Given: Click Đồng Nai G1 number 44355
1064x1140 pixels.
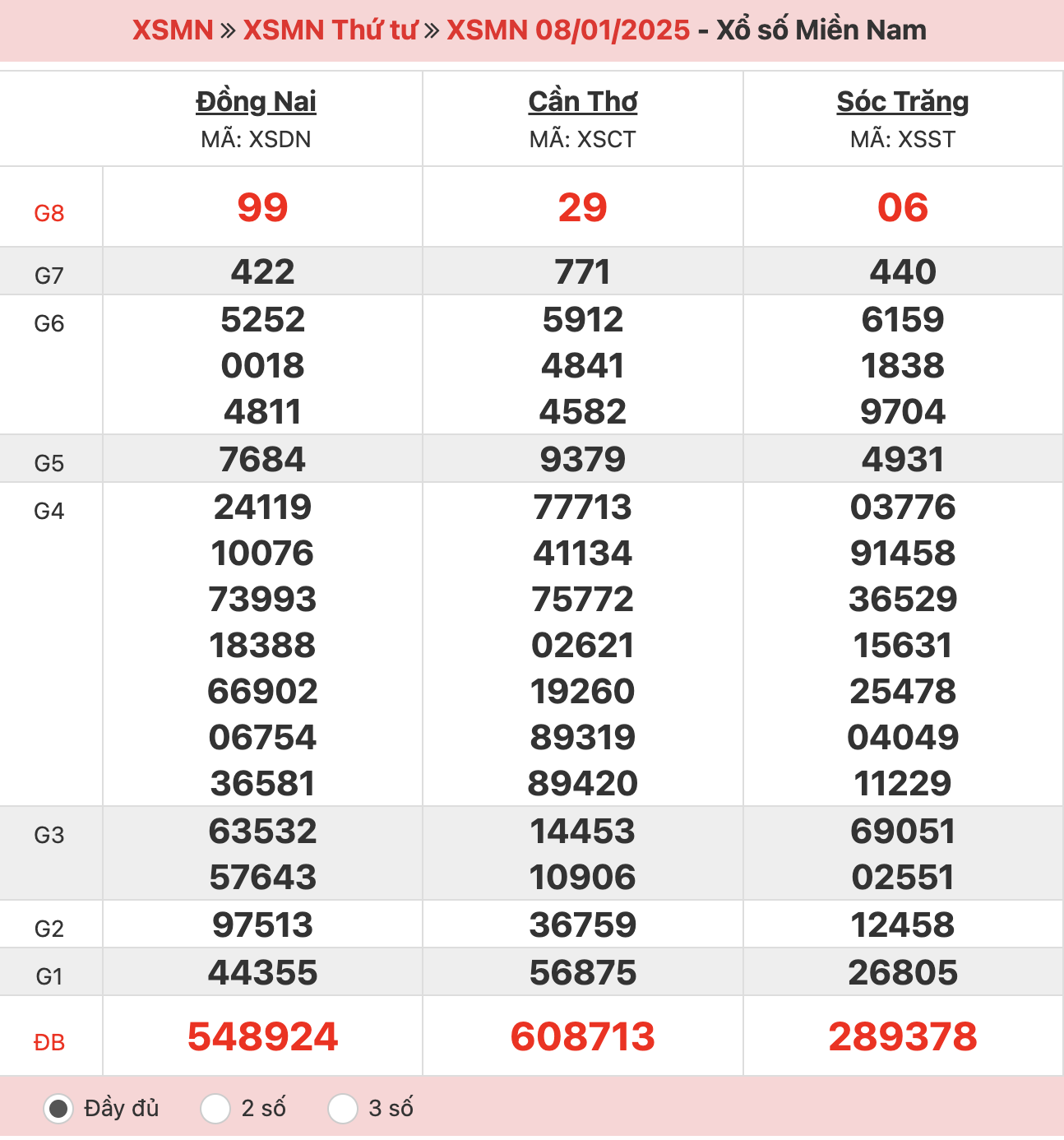Looking at the screenshot, I should coord(262,972).
